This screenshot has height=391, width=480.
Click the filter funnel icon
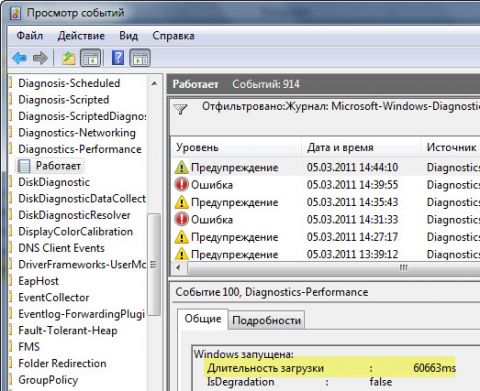[181, 109]
